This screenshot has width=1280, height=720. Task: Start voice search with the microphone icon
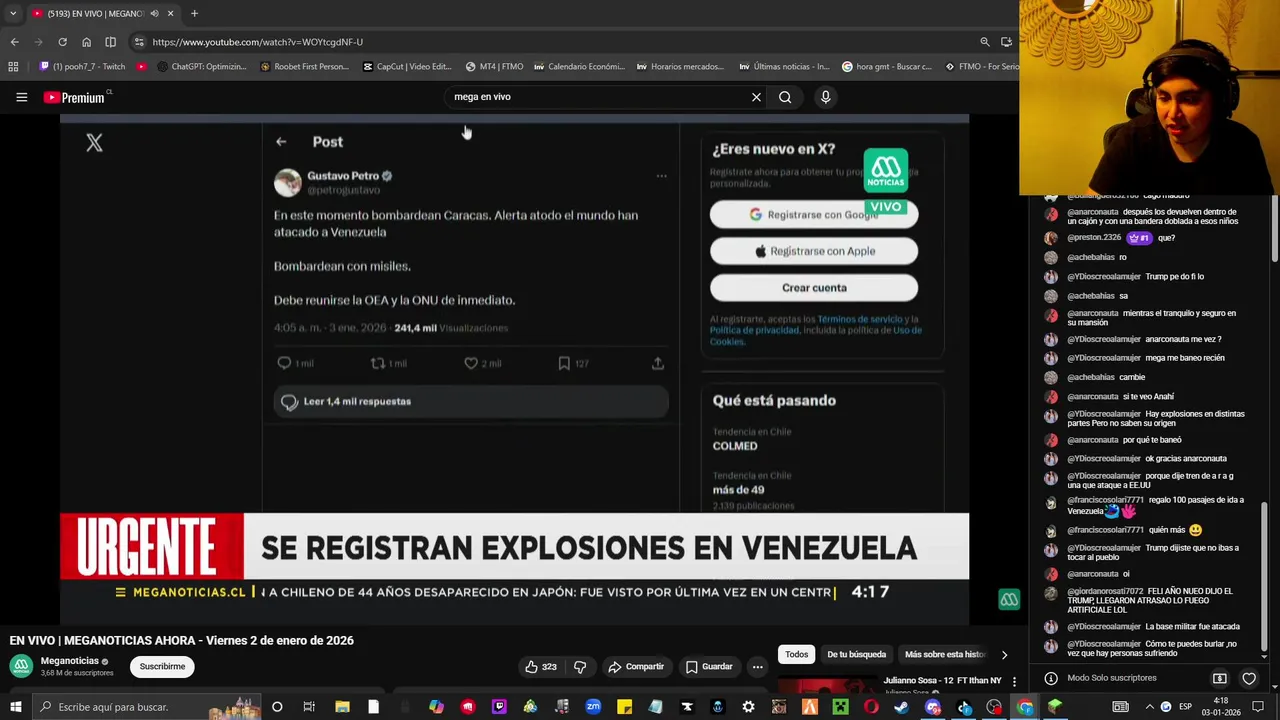click(x=825, y=97)
